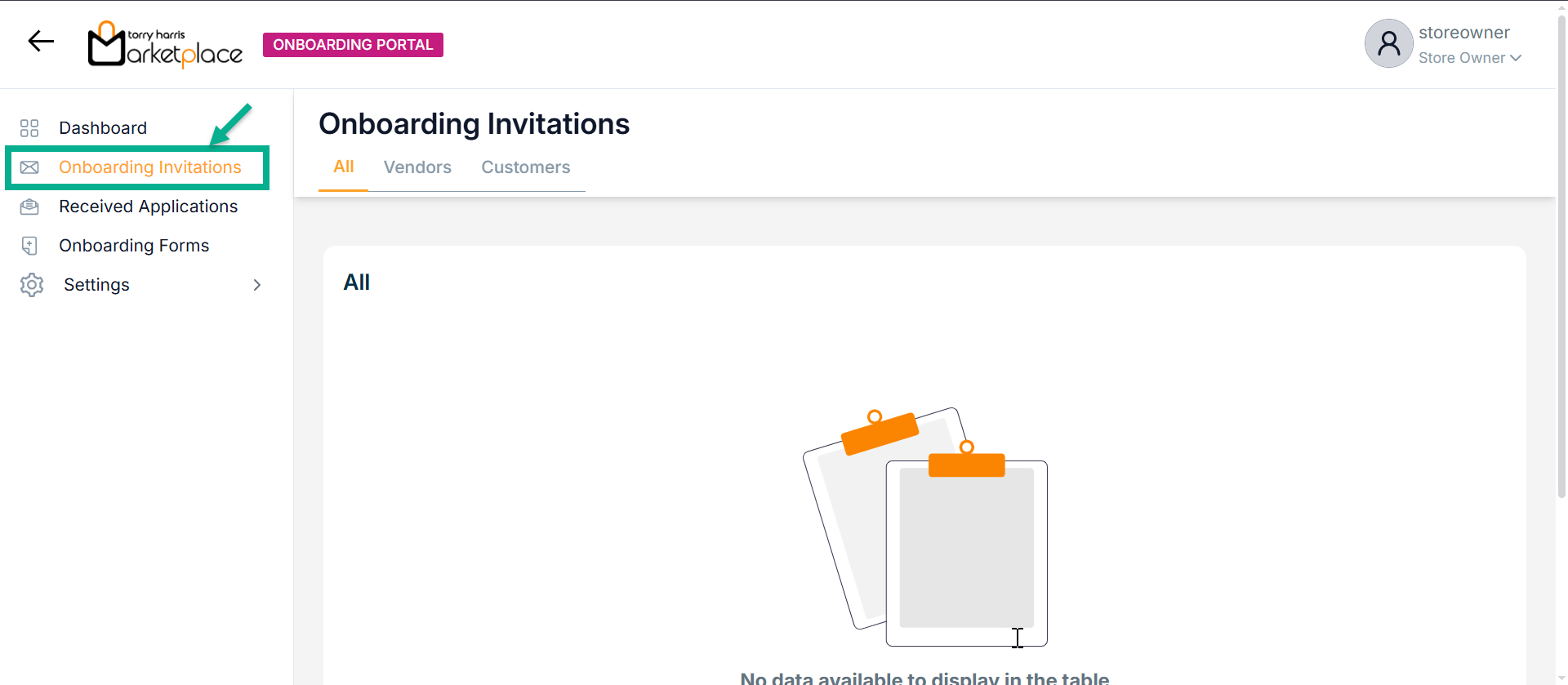Click the storeowner profile avatar
Screen dimensions: 1568x685
pyautogui.click(x=1388, y=43)
